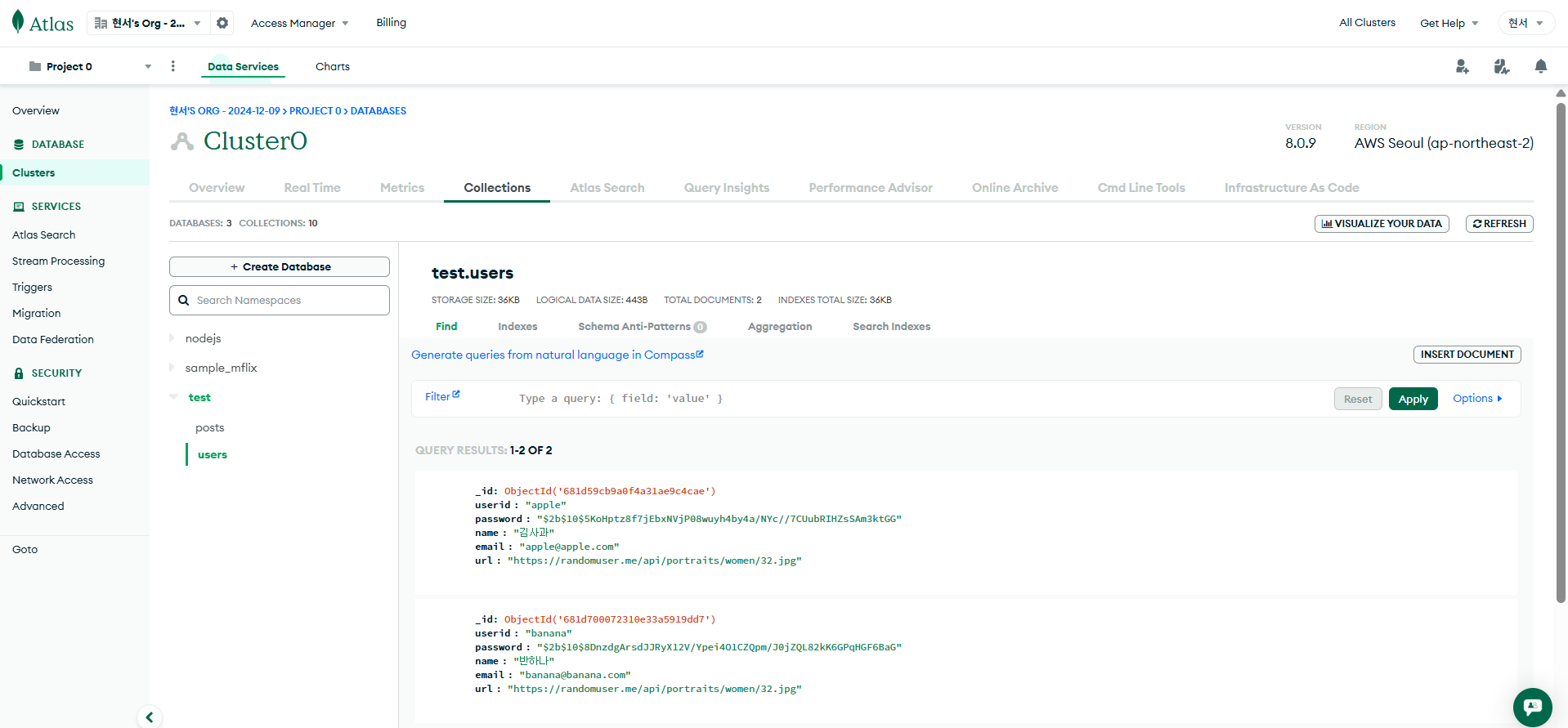Expand the sample_mflix database
This screenshot has width=1568, height=728.
[x=172, y=368]
